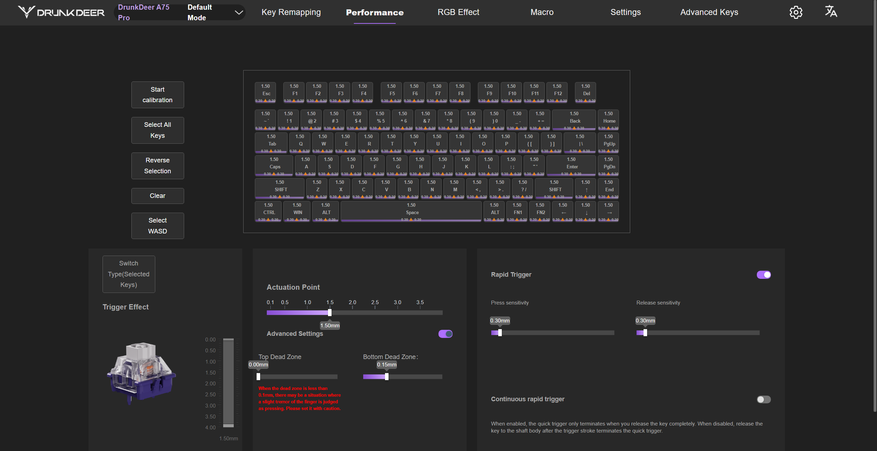Click the language translation icon
Viewport: 877px width, 451px height.
click(831, 12)
